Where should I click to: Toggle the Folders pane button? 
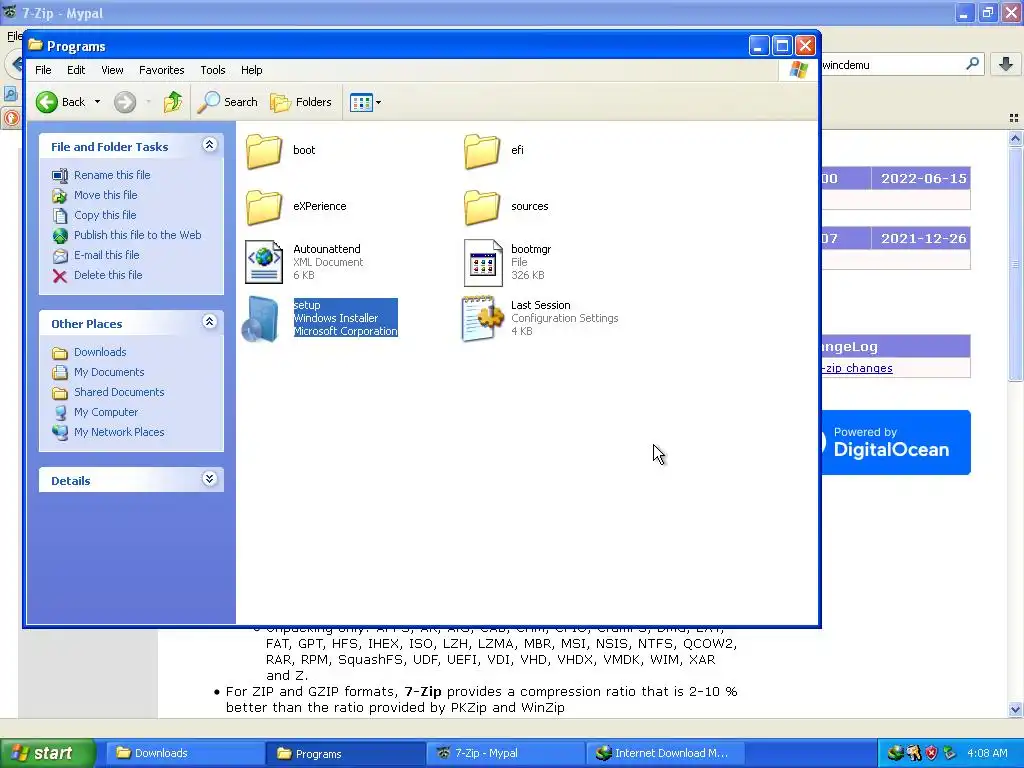301,102
